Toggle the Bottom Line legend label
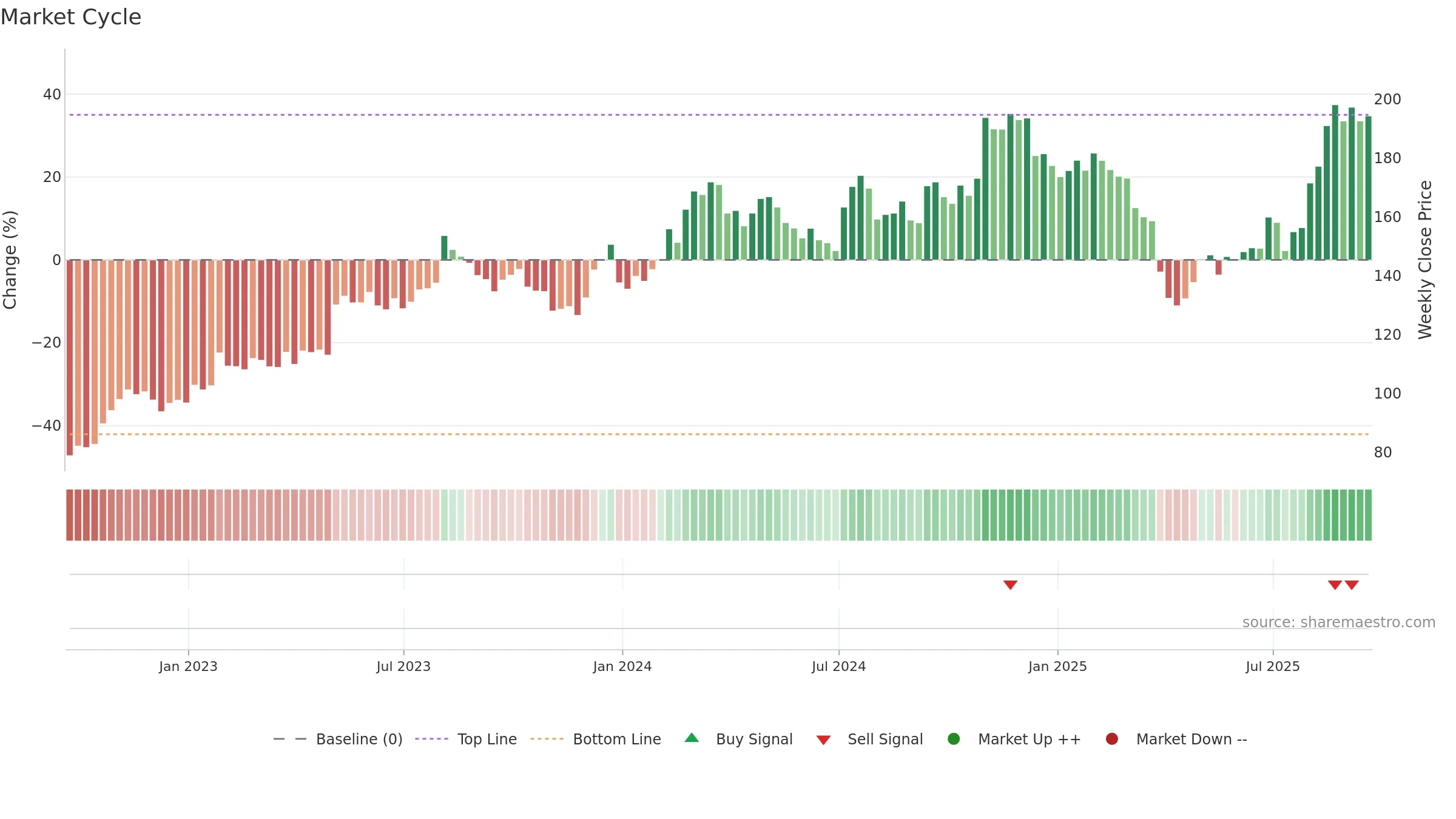Screen dimensions: 1456x819 617,739
